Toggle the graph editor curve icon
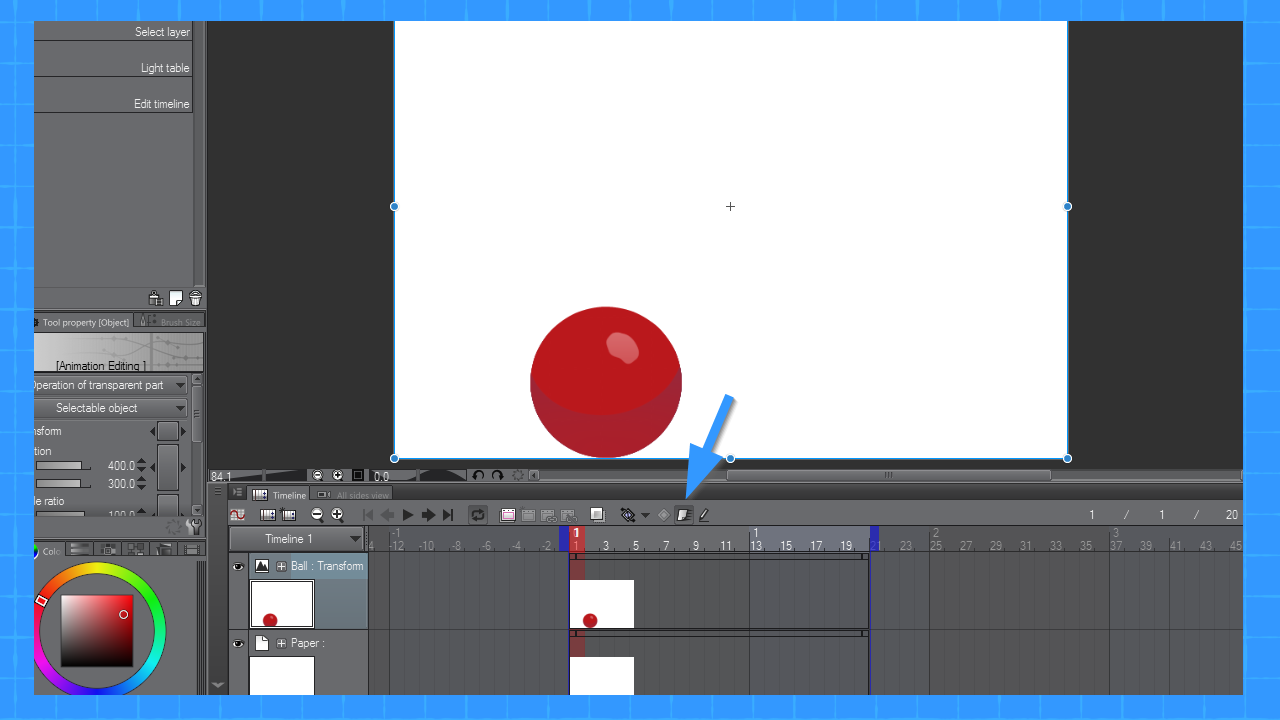Image resolution: width=1280 pixels, height=720 pixels. pyautogui.click(x=237, y=515)
